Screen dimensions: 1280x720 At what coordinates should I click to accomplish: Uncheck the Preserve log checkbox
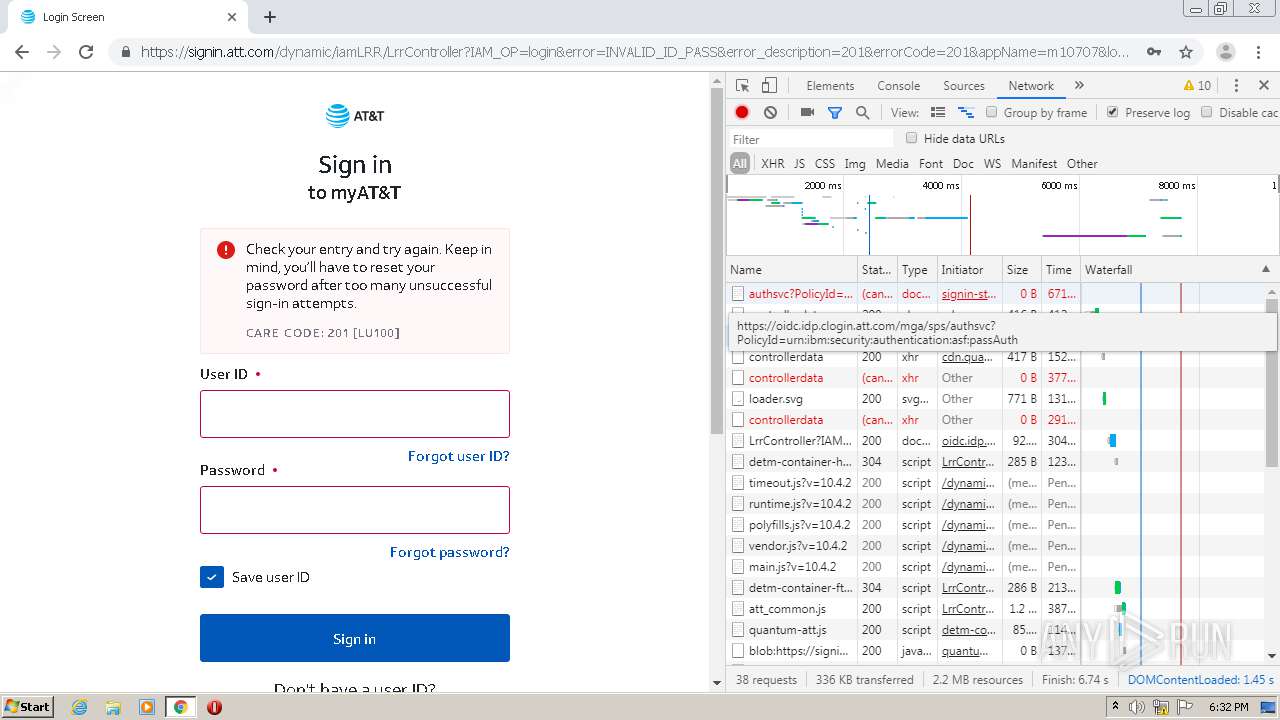tap(1112, 112)
